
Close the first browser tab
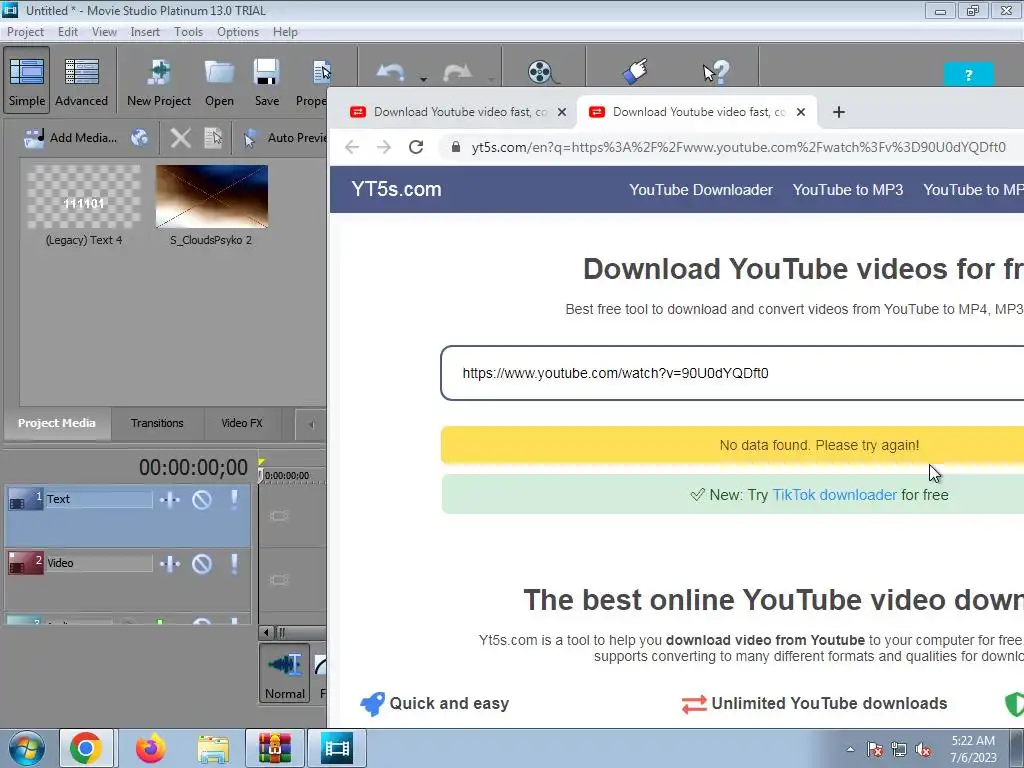click(x=562, y=112)
